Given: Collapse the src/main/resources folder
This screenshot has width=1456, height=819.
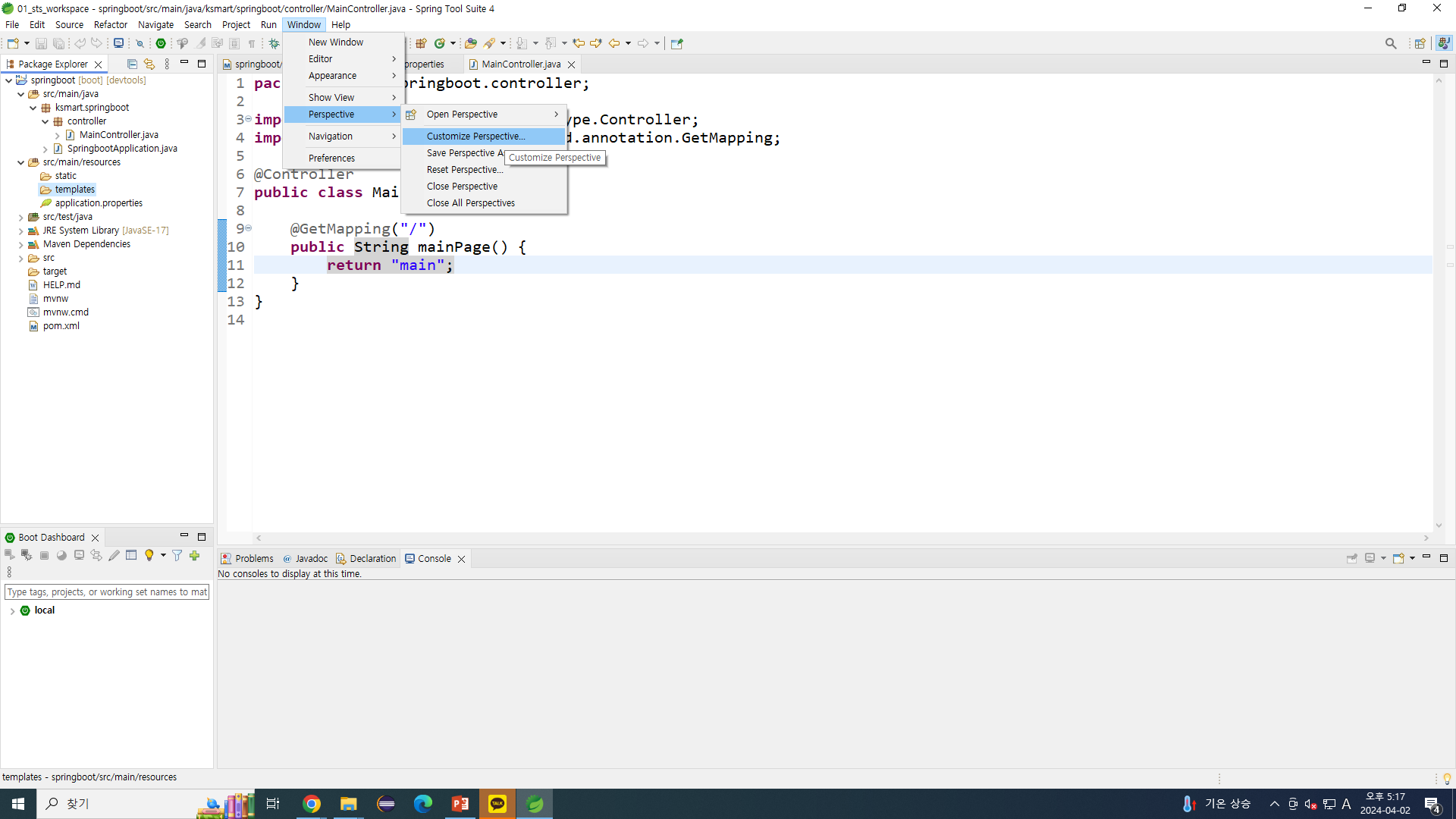Looking at the screenshot, I should point(20,162).
